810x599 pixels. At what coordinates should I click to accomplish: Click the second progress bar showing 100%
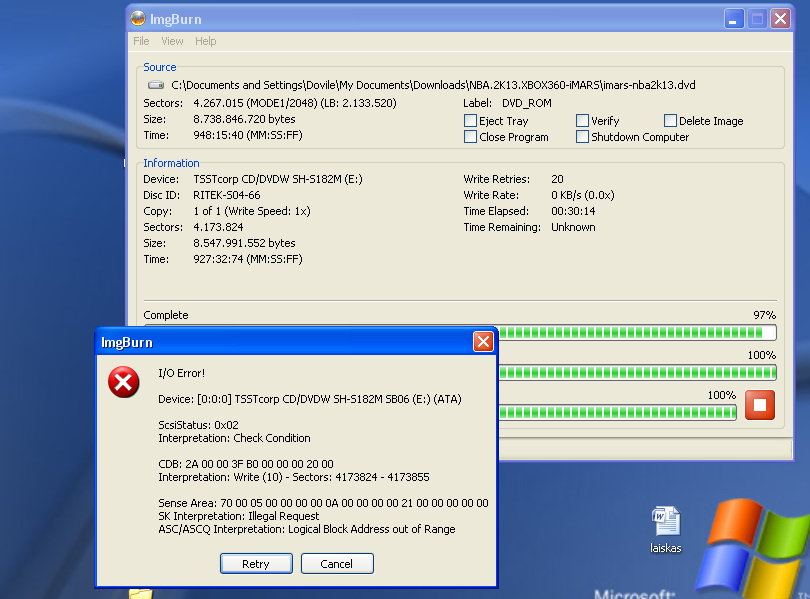point(637,372)
